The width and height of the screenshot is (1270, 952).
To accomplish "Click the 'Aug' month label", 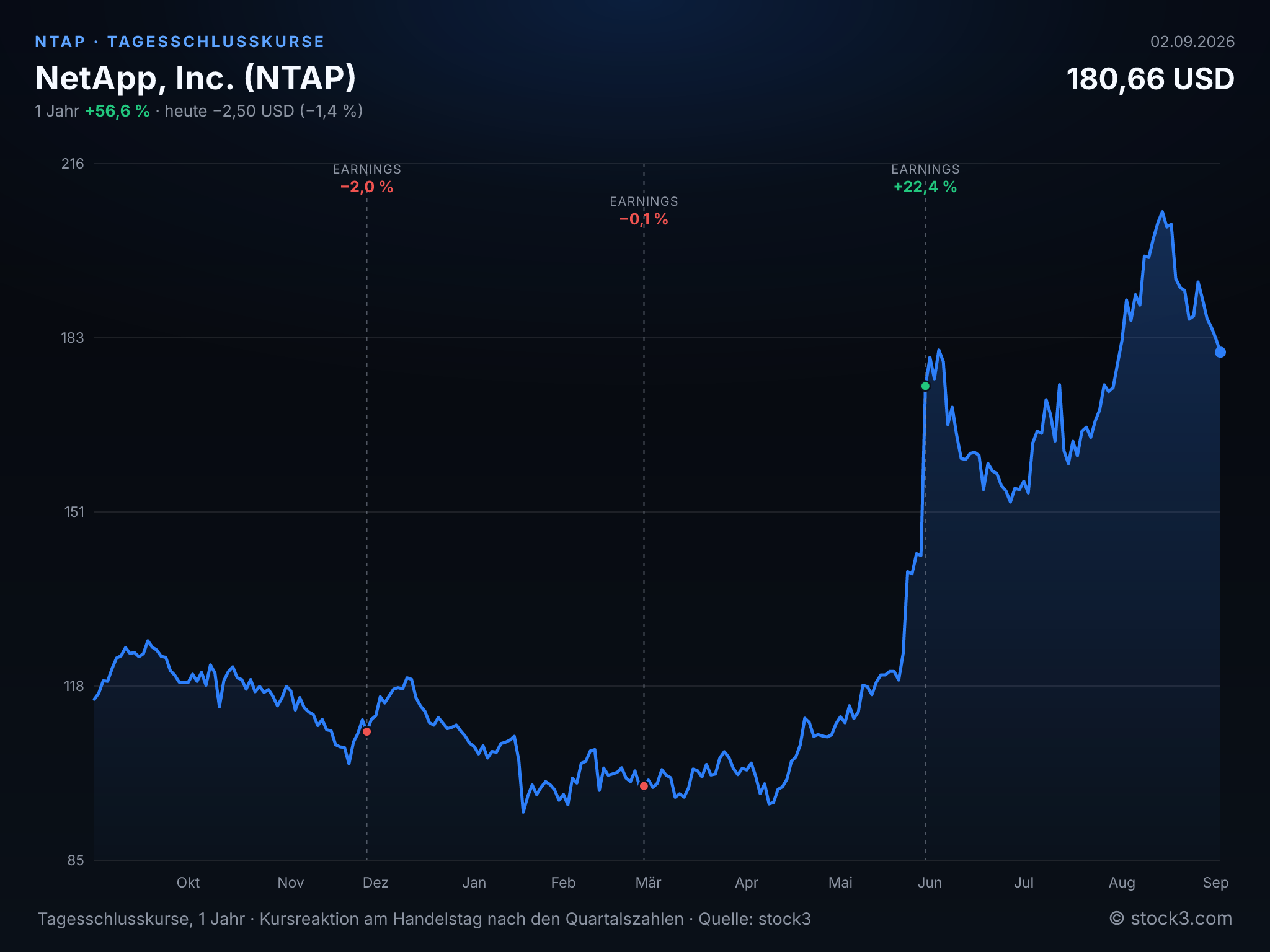I will click(1122, 883).
